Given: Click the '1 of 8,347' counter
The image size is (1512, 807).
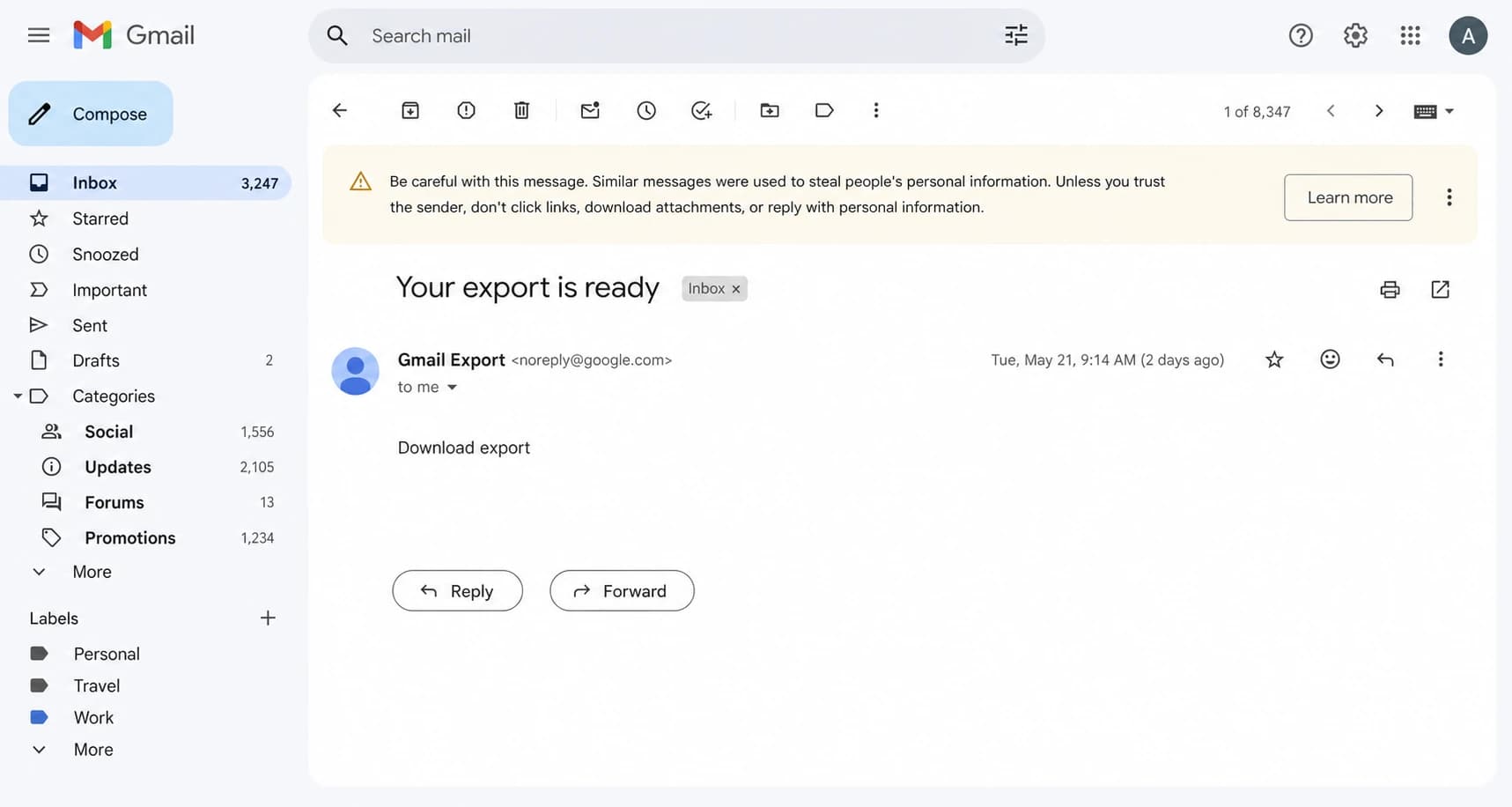Looking at the screenshot, I should [x=1257, y=112].
